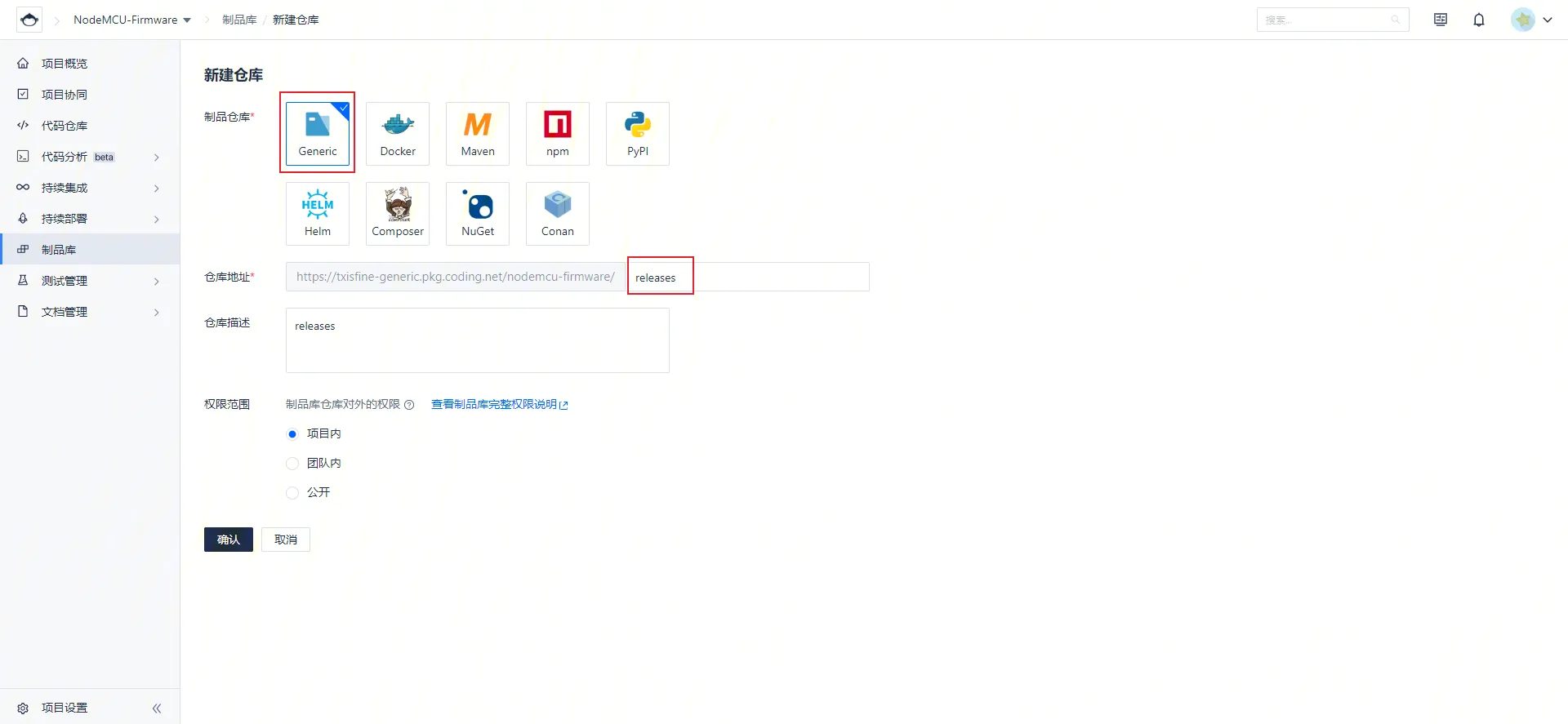Select the Composer repository icon
1568x724 pixels.
(398, 214)
